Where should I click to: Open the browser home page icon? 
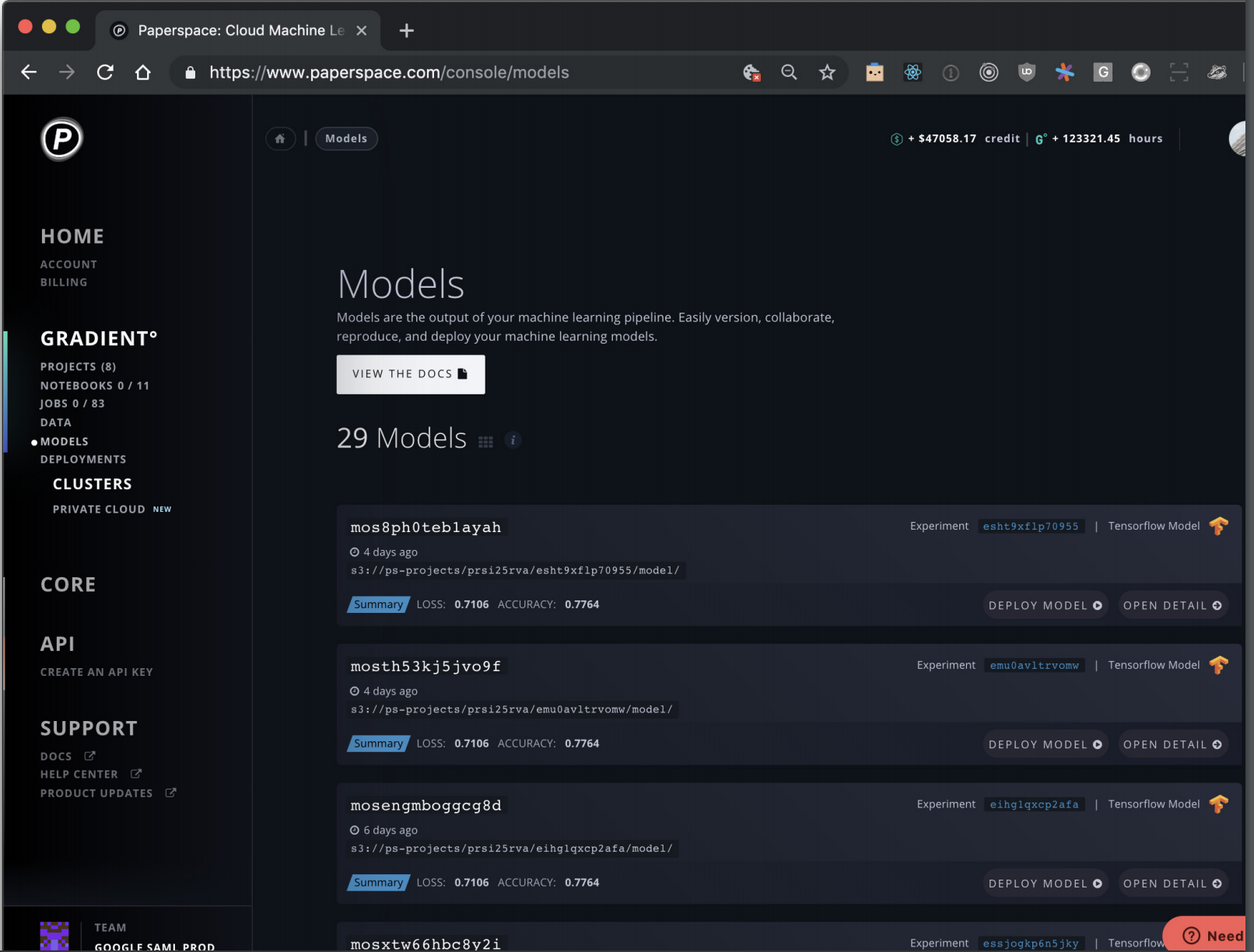tap(143, 72)
